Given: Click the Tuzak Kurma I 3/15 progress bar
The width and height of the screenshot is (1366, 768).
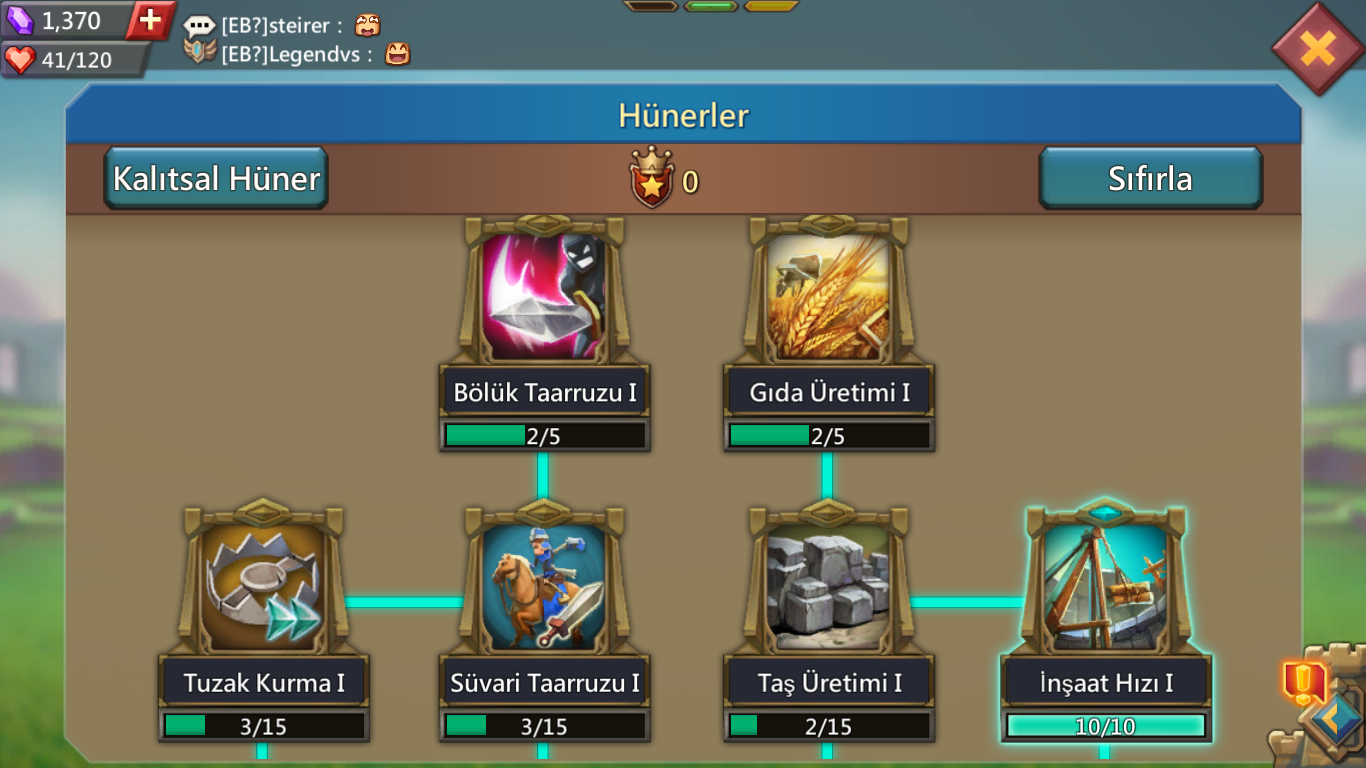Looking at the screenshot, I should pos(263,726).
